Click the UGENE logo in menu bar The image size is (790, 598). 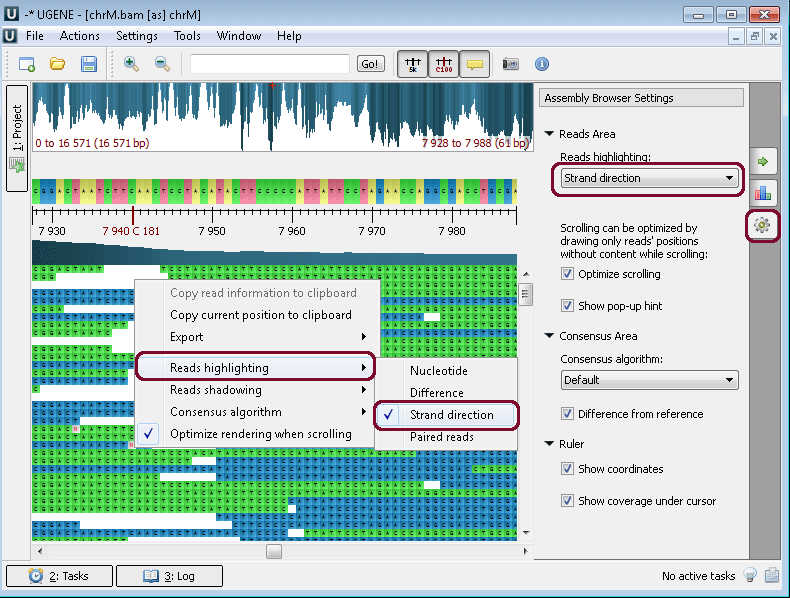pos(10,36)
